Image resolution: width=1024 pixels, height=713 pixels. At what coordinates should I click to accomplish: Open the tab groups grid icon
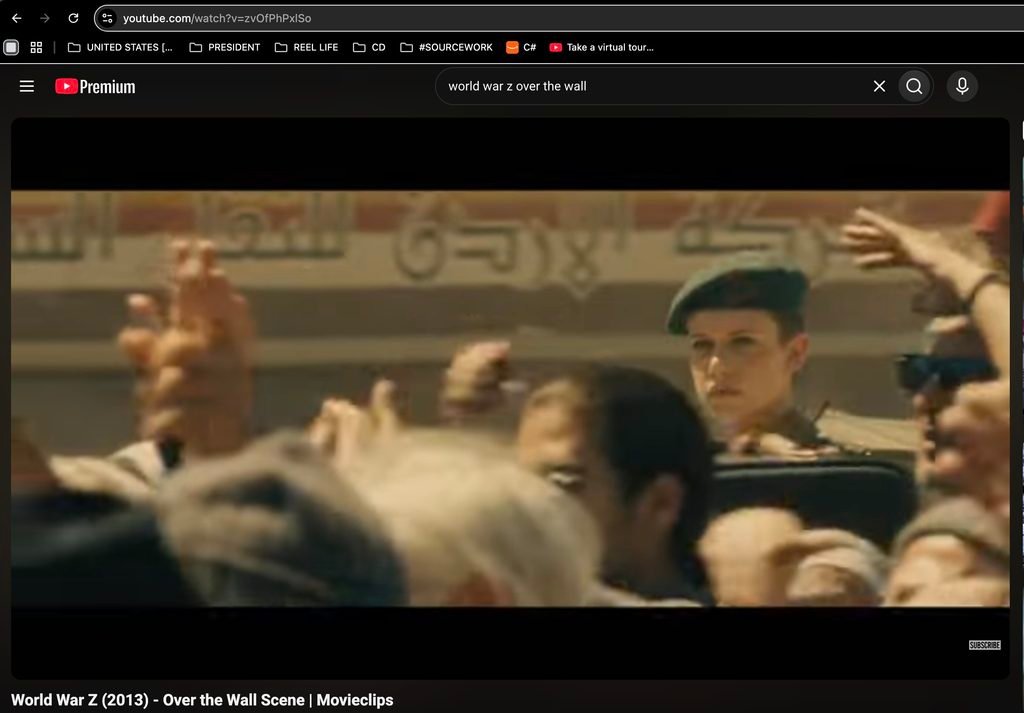tap(37, 47)
